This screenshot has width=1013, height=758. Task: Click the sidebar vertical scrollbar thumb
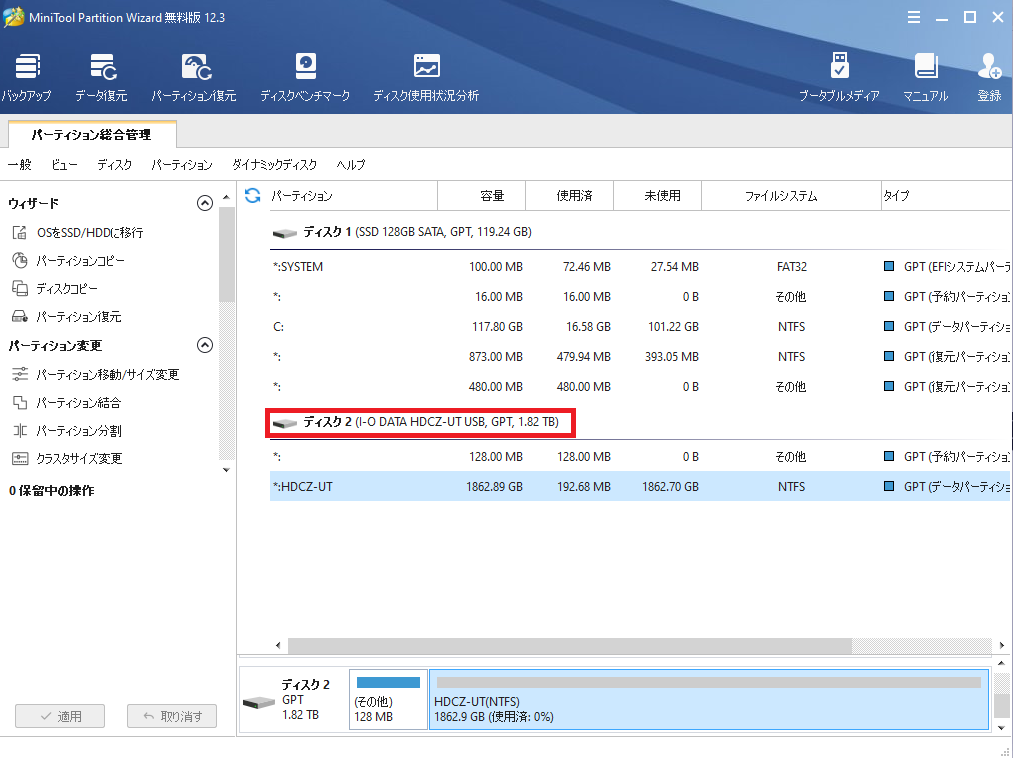[226, 255]
